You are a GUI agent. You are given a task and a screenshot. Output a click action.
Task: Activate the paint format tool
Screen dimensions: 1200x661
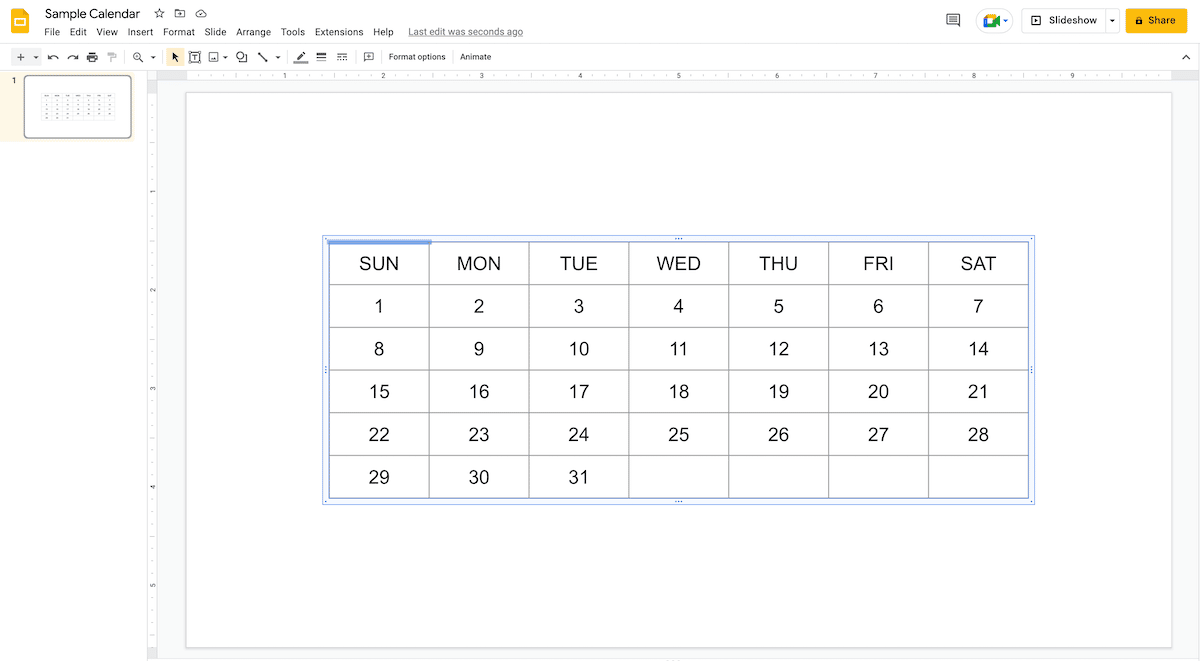(x=112, y=57)
